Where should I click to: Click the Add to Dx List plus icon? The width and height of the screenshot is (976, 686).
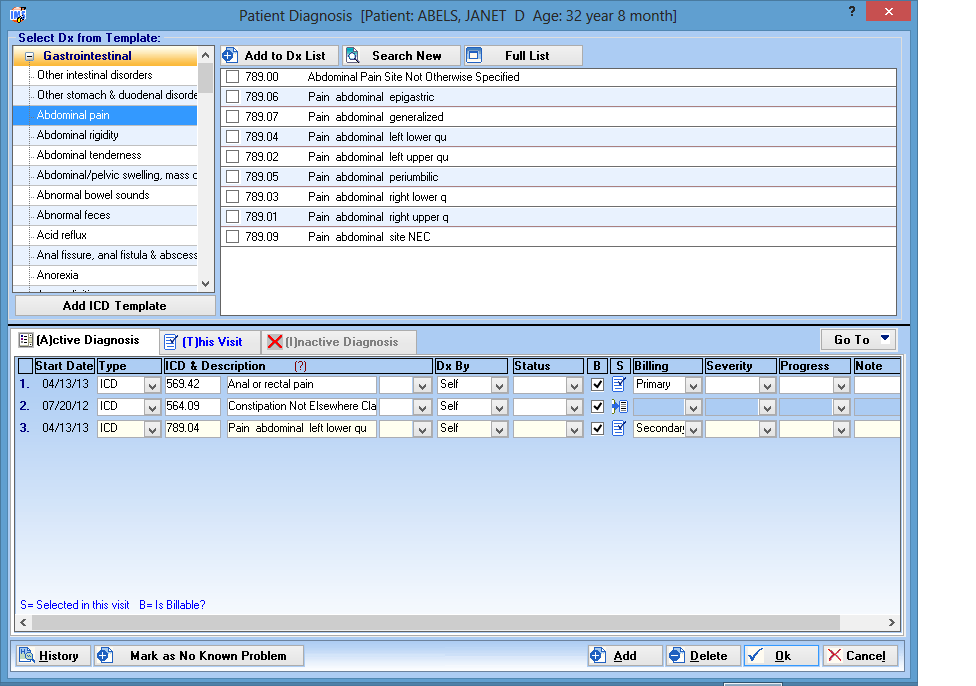[x=230, y=55]
